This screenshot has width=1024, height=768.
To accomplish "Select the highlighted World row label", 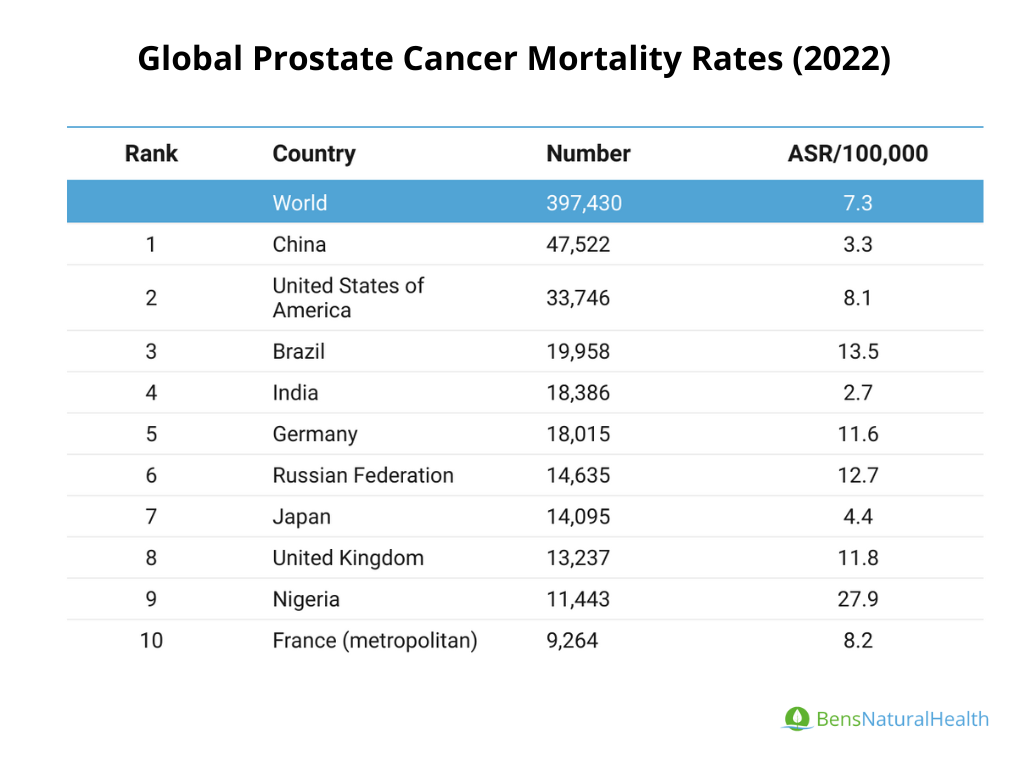I will (299, 203).
